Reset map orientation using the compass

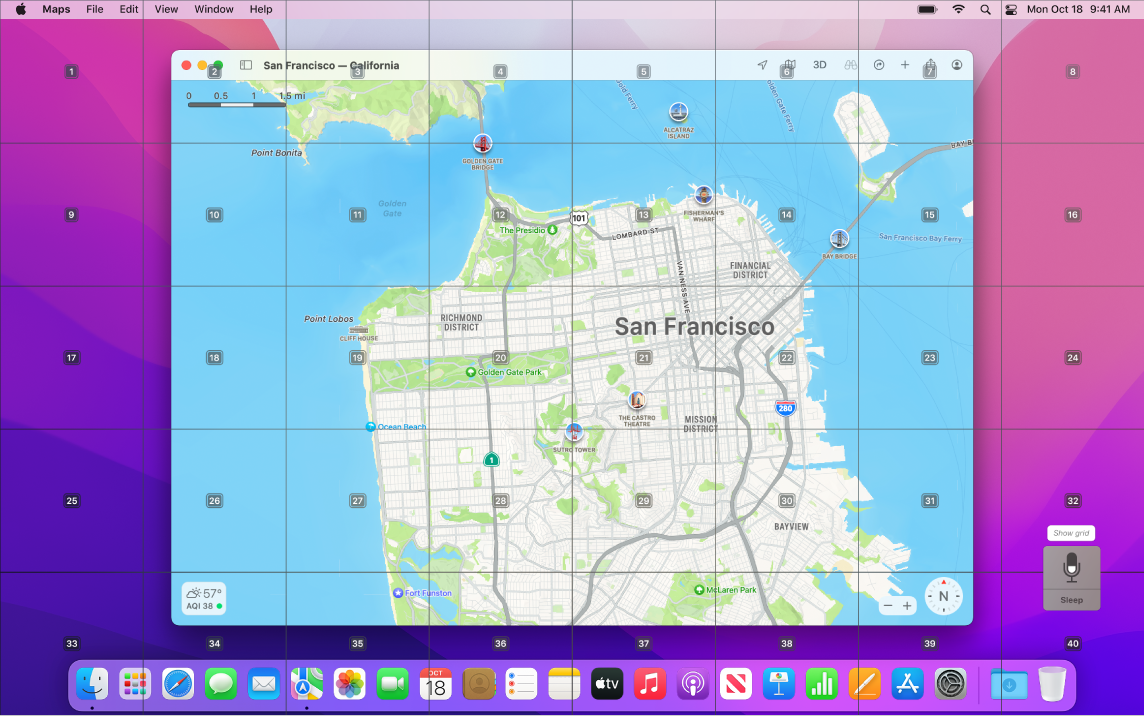point(941,597)
